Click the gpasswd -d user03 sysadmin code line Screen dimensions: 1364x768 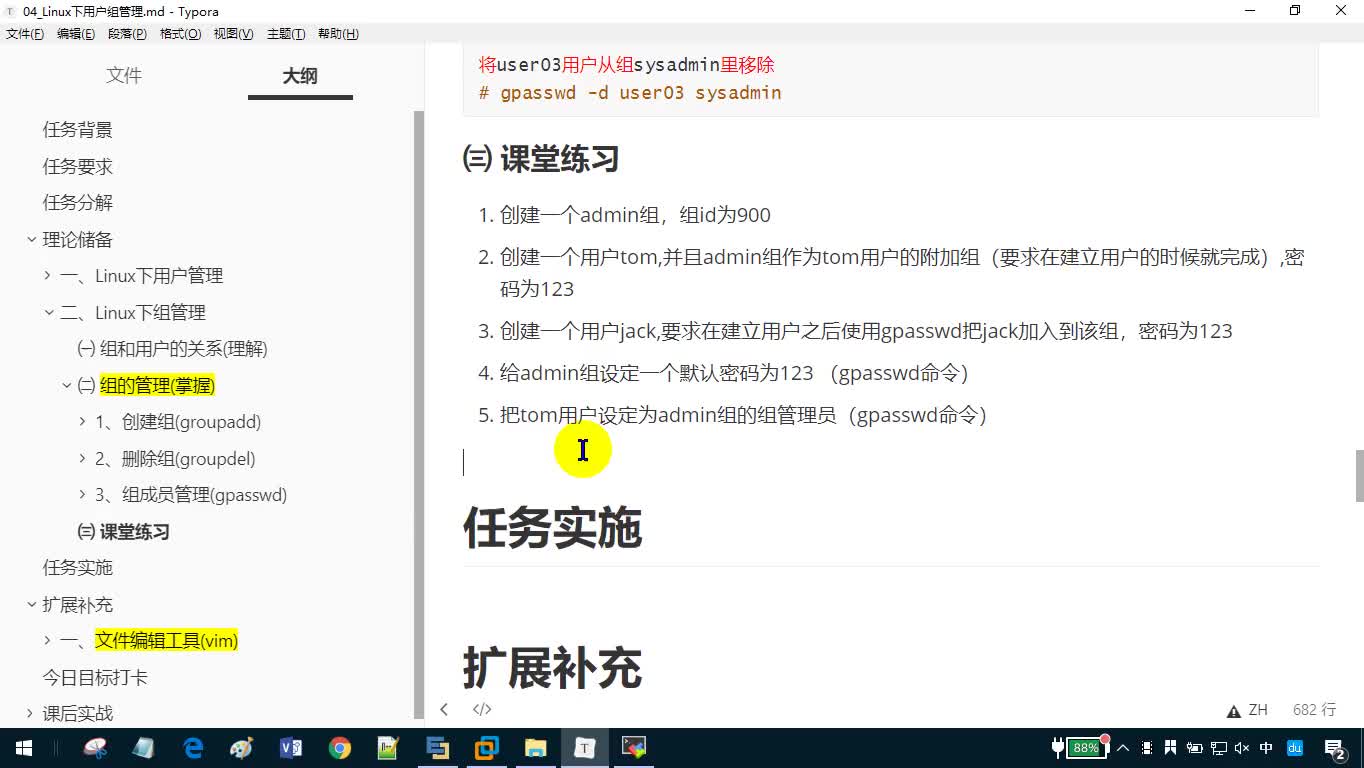[630, 93]
